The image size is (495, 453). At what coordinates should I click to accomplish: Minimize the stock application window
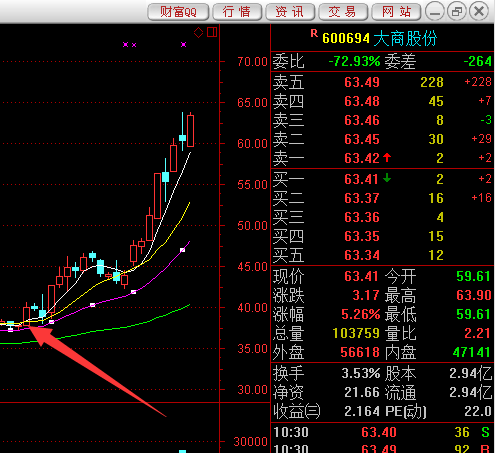pos(435,12)
